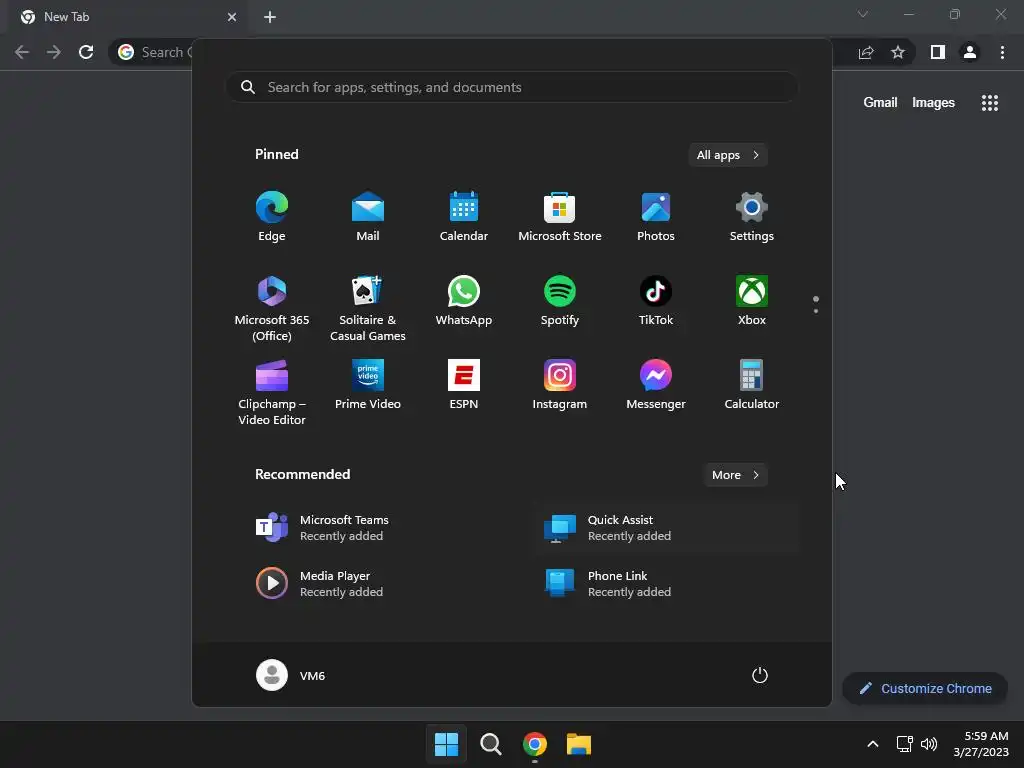Viewport: 1024px width, 768px height.
Task: Click the Windows Start taskbar button
Action: [x=447, y=744]
